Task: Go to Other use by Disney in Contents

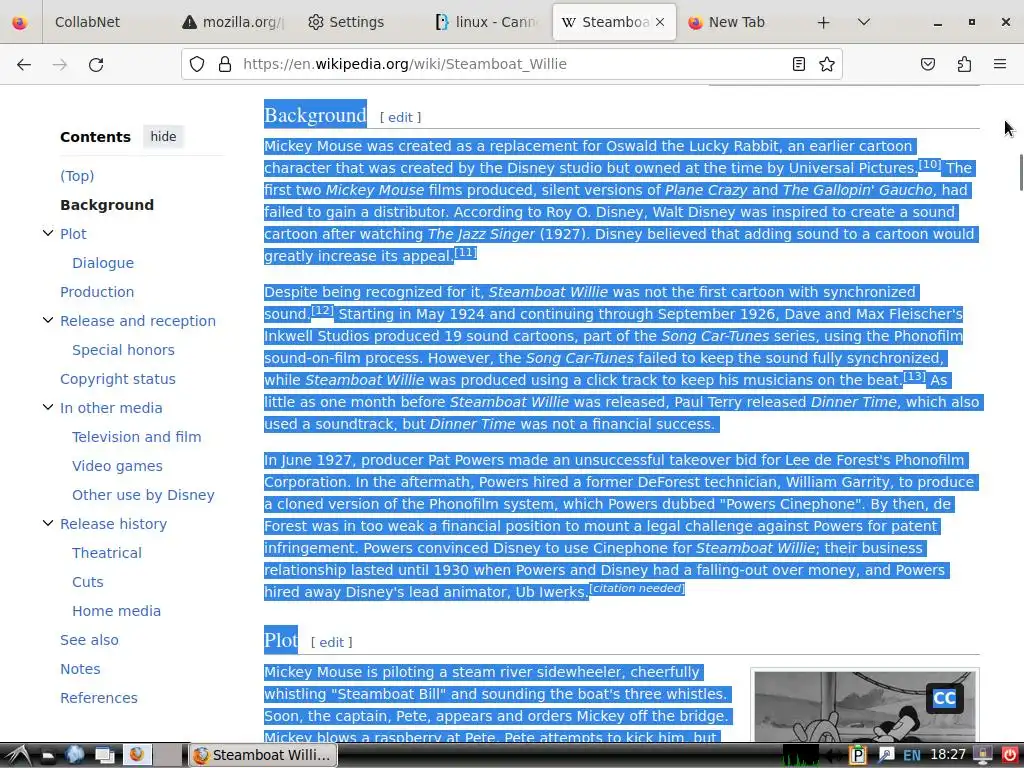Action: tap(143, 495)
